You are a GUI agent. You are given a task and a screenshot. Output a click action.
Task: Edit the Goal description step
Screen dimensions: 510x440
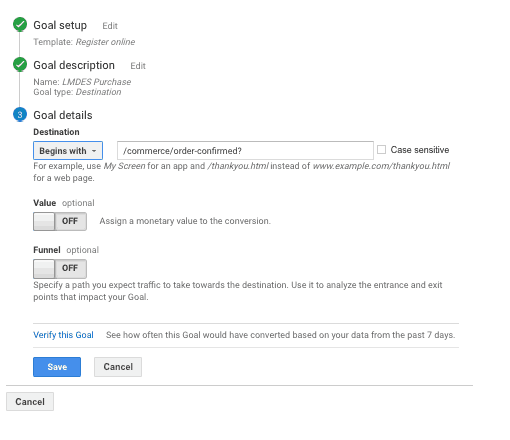pyautogui.click(x=138, y=66)
